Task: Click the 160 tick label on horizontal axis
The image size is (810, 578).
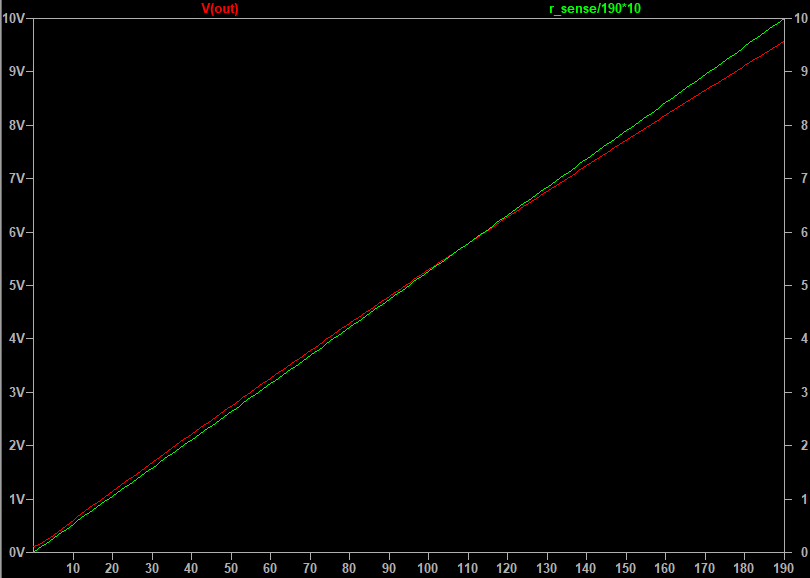Action: click(x=665, y=569)
